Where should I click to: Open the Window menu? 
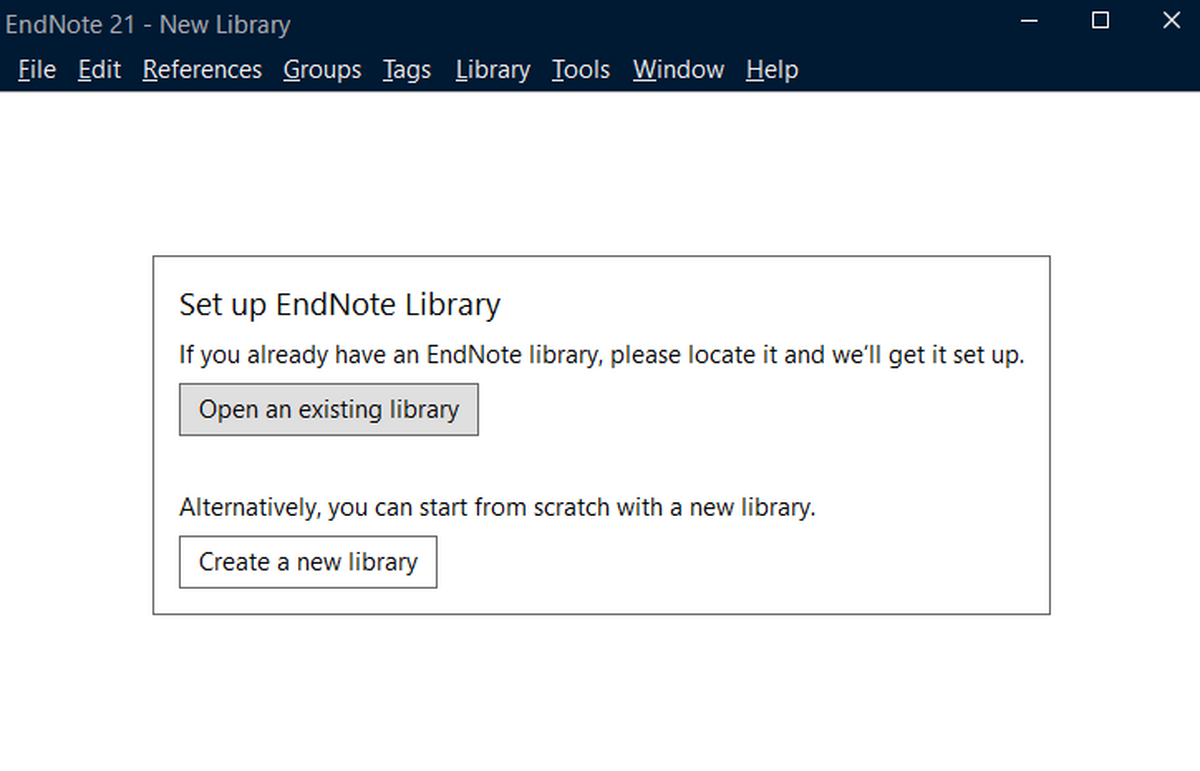click(x=678, y=69)
